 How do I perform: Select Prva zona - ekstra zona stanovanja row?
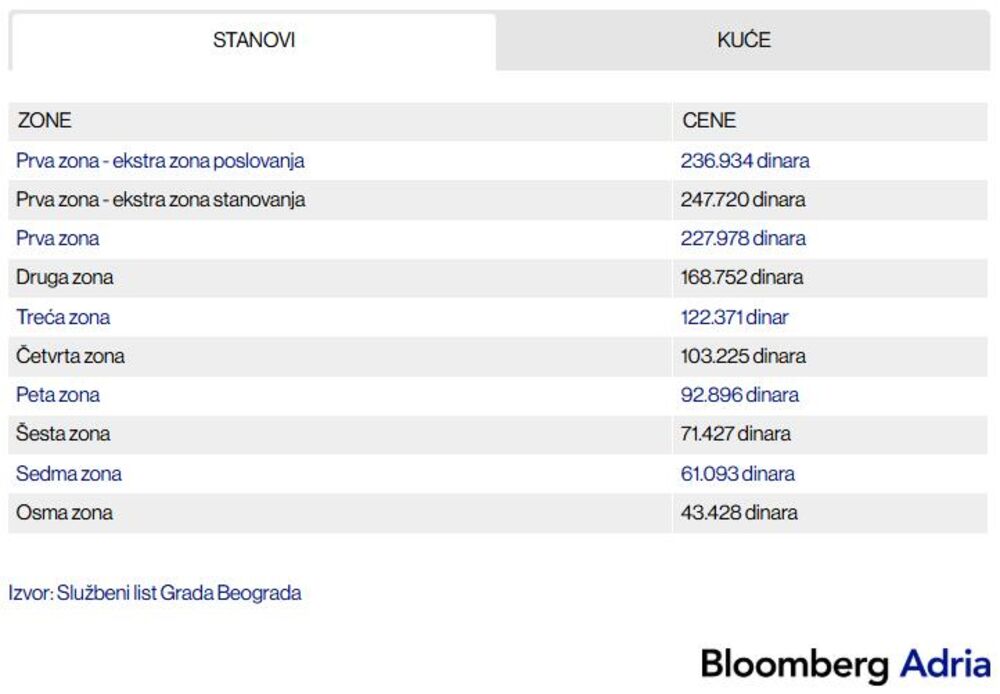pyautogui.click(x=160, y=200)
